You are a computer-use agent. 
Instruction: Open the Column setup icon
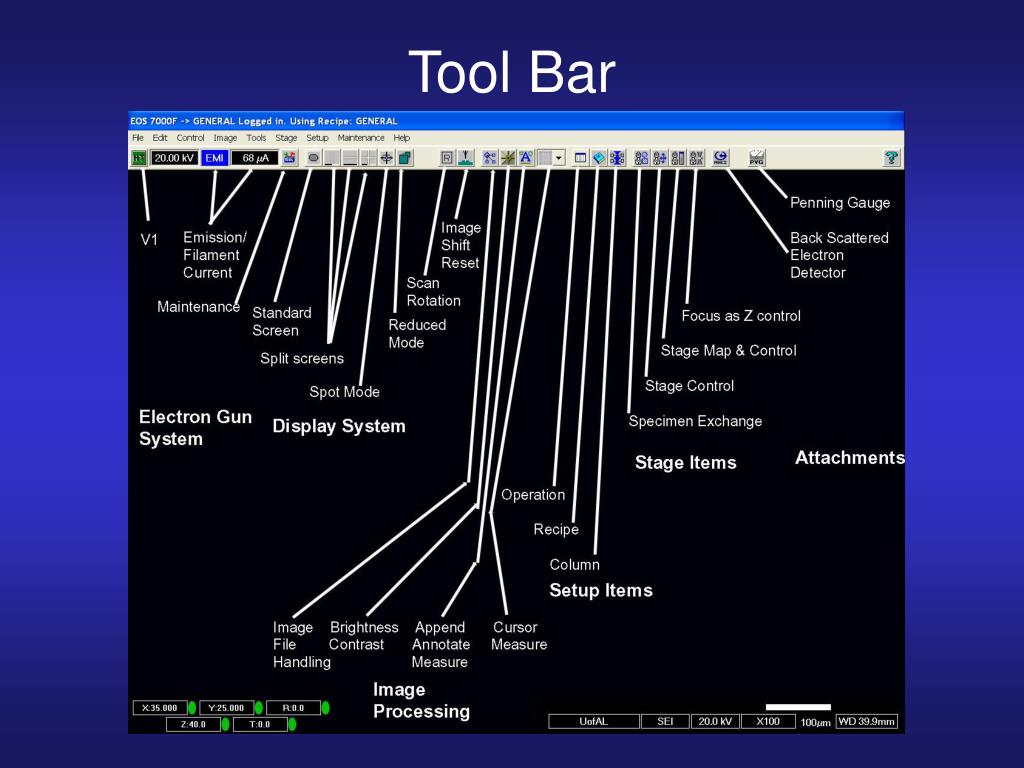(x=617, y=158)
